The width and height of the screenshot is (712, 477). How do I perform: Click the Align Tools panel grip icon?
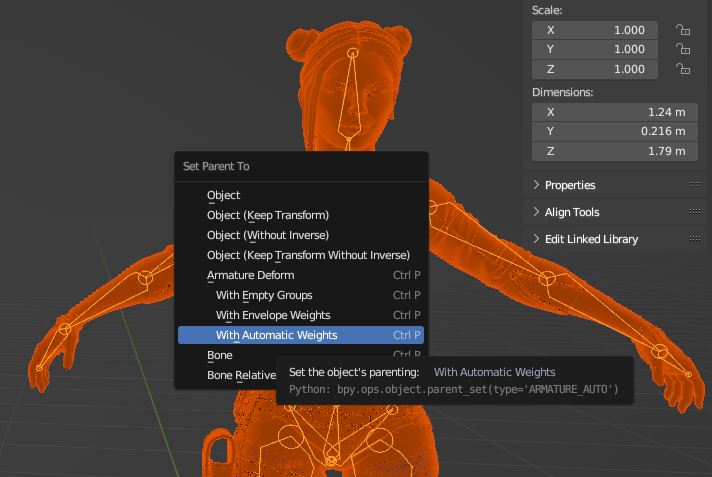695,212
